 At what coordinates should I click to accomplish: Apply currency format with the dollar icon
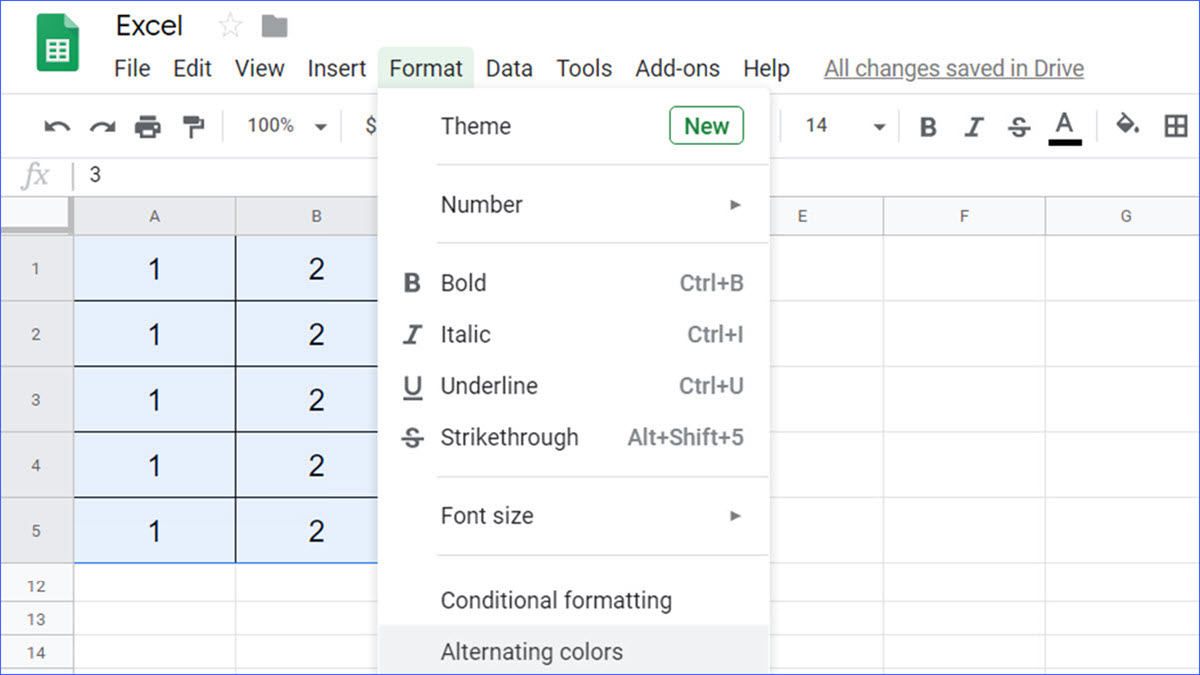pyautogui.click(x=370, y=126)
